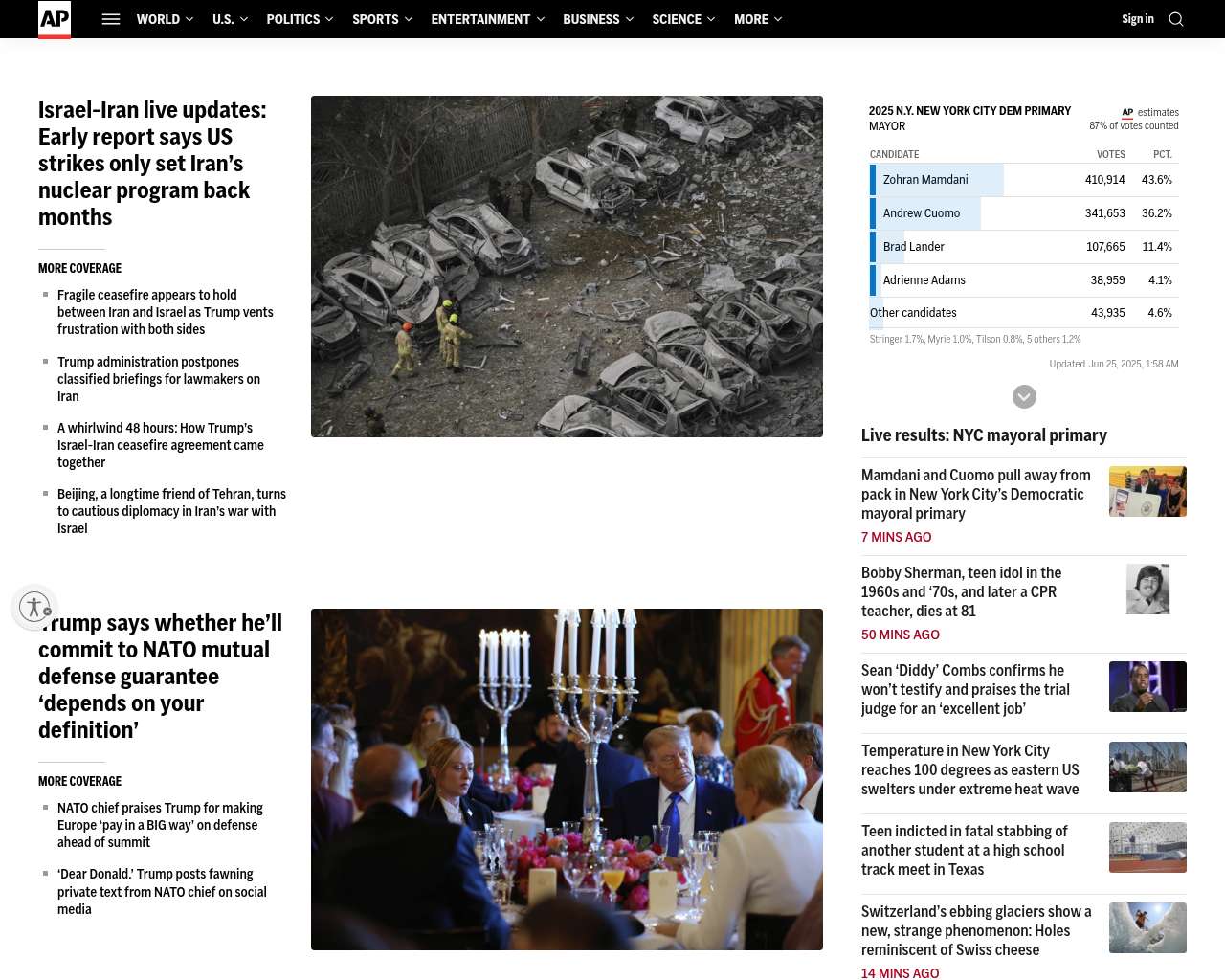This screenshot has width=1225, height=980.
Task: Expand election results with the circular chevron
Action: click(1024, 396)
